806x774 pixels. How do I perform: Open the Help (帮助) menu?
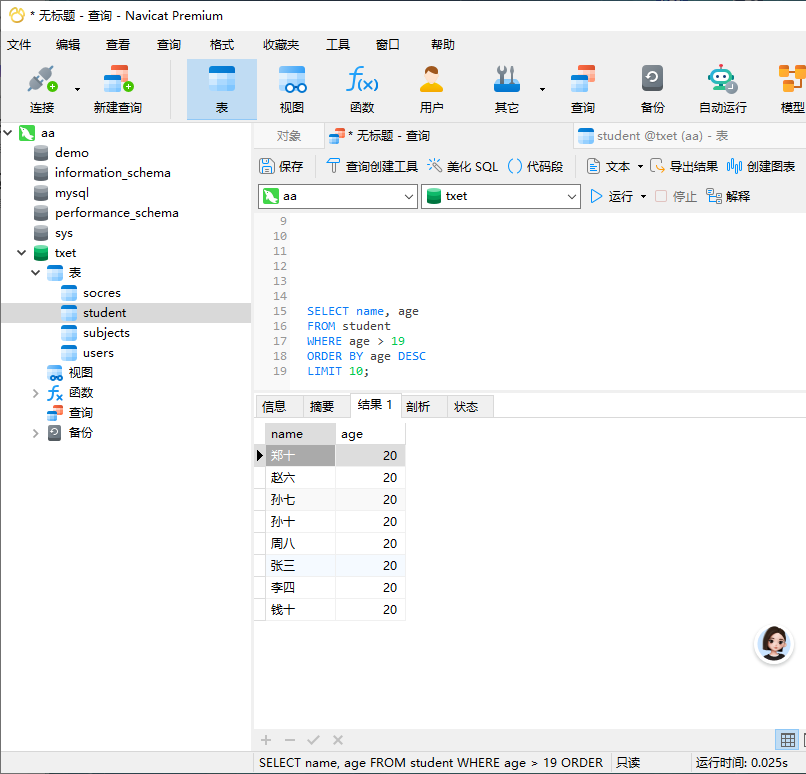click(x=443, y=45)
